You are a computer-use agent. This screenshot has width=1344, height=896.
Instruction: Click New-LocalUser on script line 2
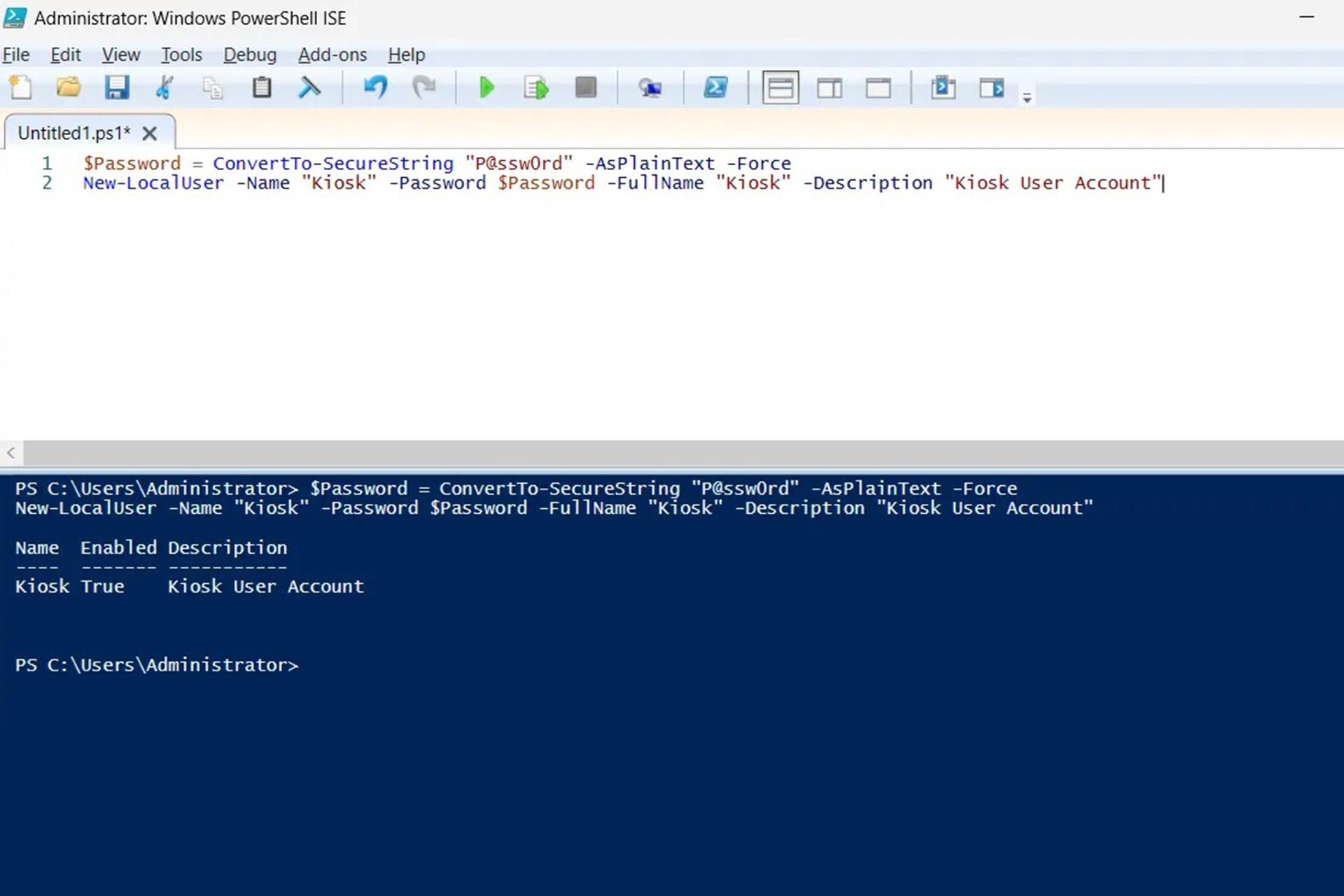click(x=153, y=183)
